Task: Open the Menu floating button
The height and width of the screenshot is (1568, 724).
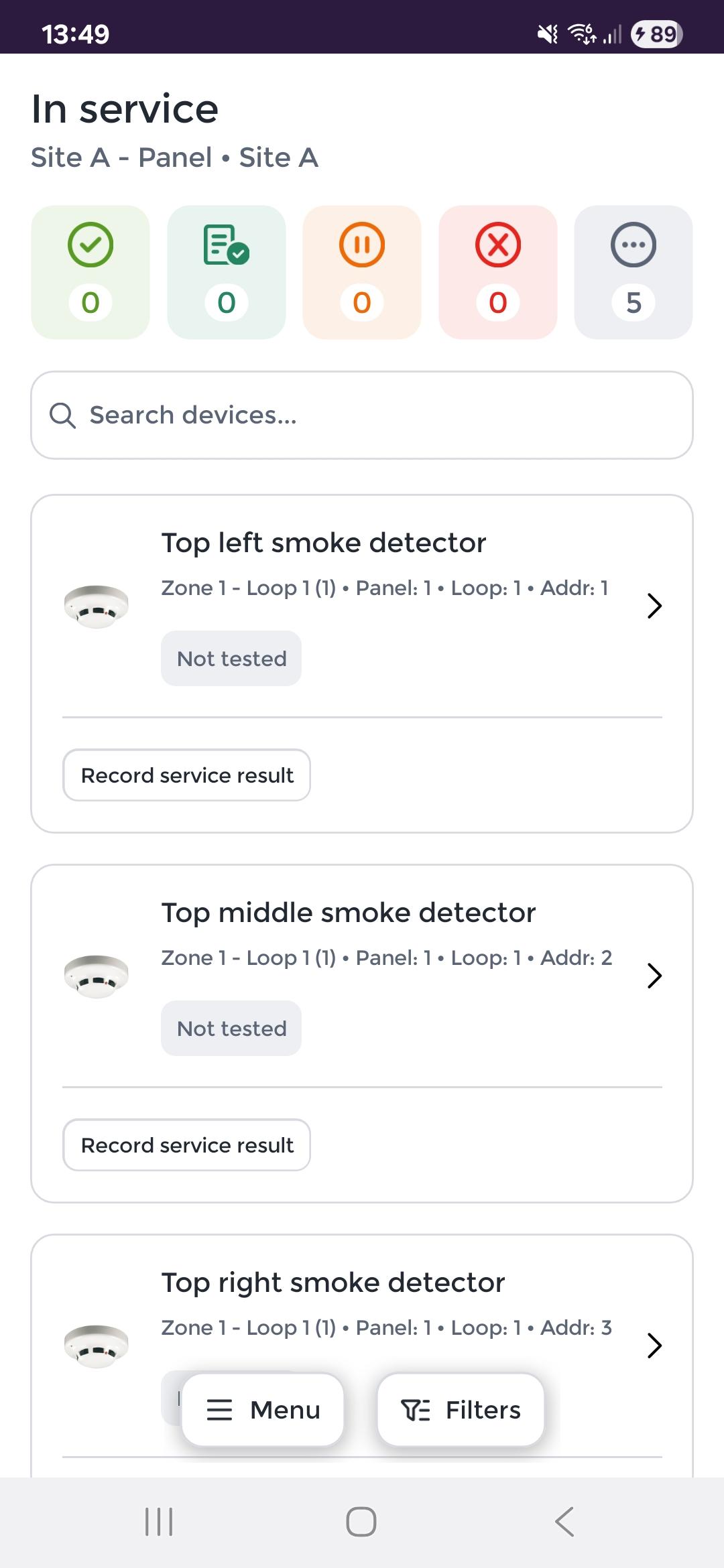Action: 263,1410
